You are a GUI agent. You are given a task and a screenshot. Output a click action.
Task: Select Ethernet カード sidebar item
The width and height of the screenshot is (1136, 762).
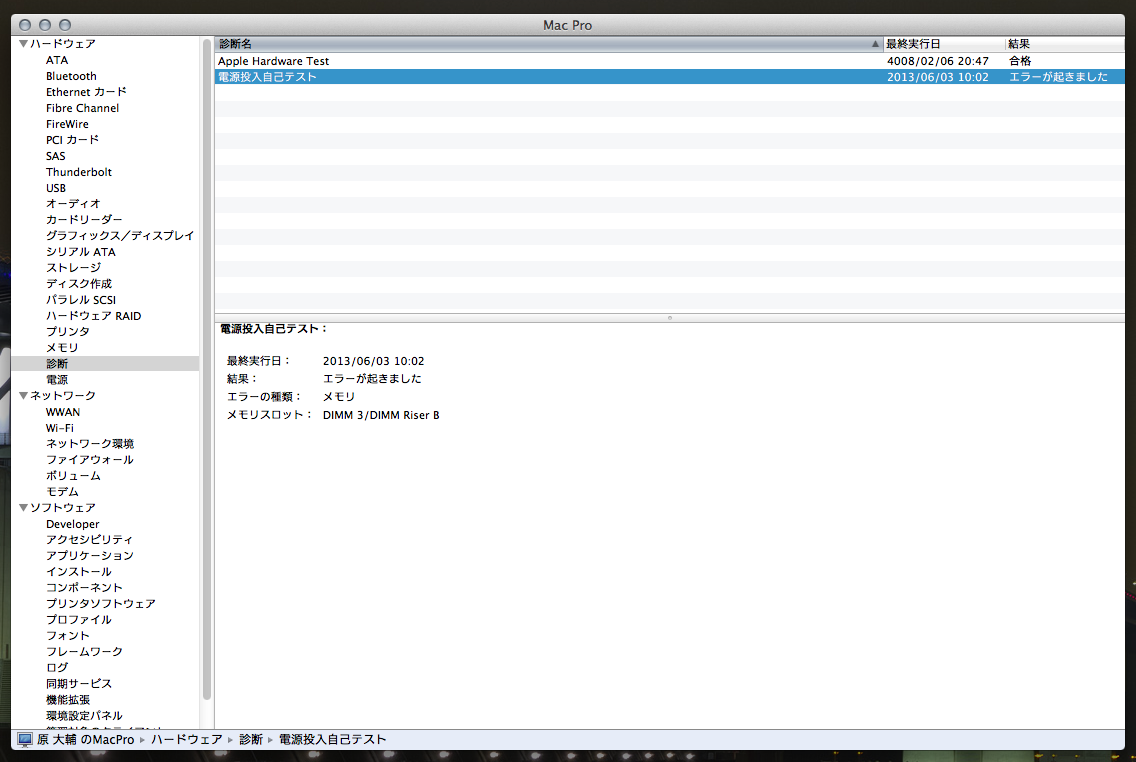pyautogui.click(x=85, y=92)
